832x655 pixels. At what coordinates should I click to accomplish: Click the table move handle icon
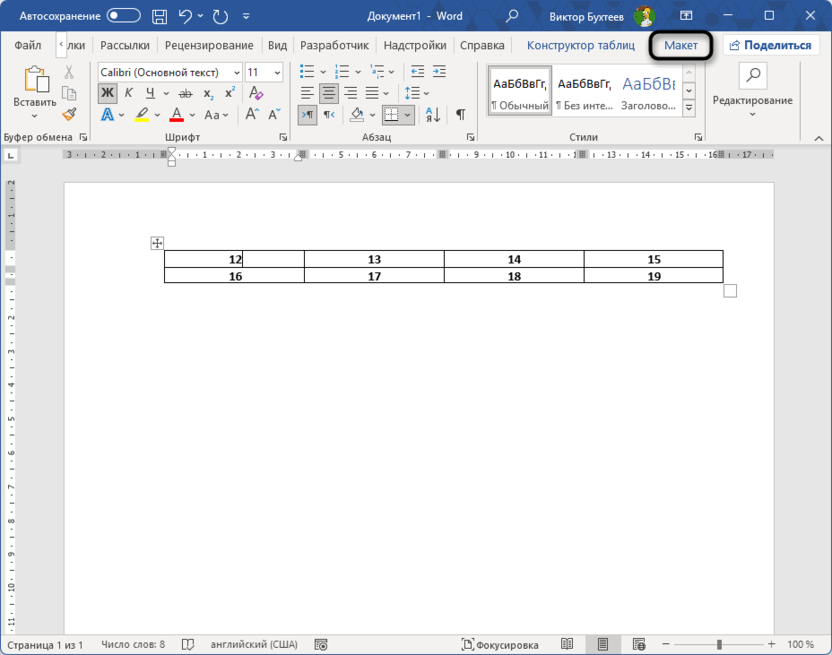coord(157,243)
